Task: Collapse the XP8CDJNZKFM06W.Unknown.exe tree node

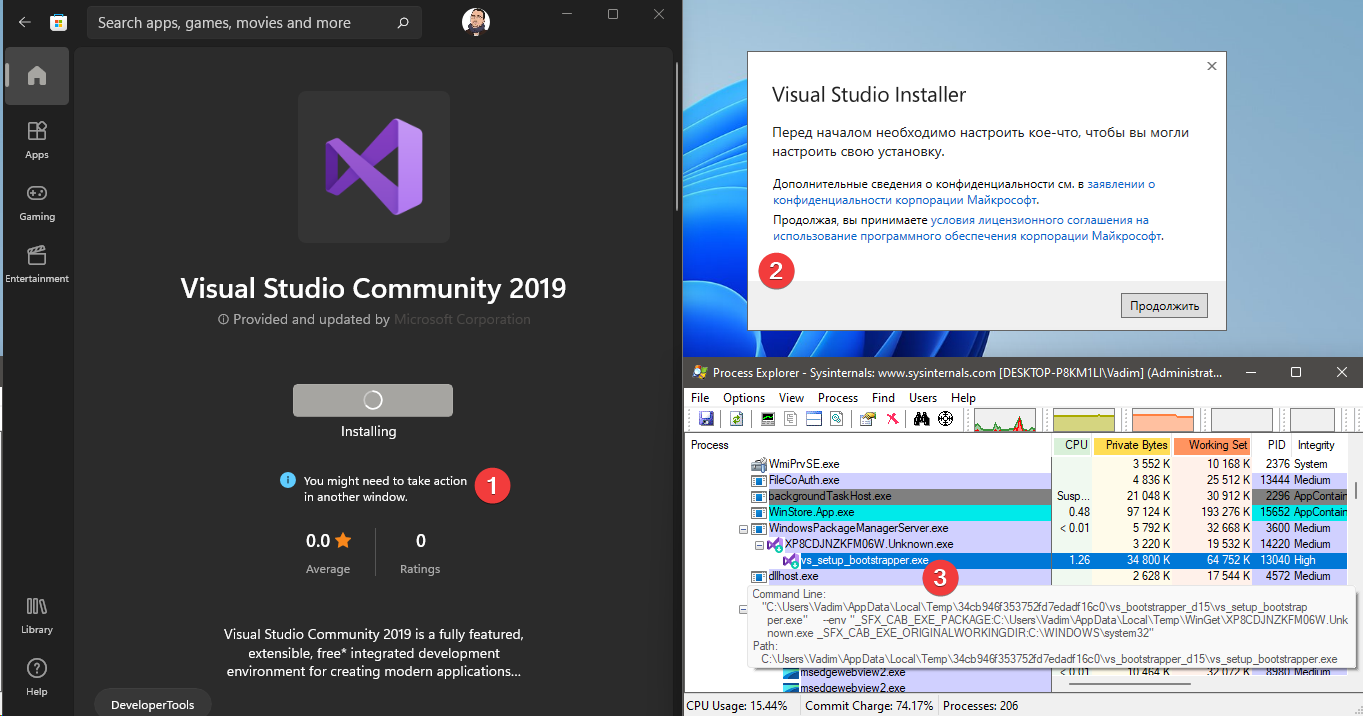Action: click(x=759, y=544)
